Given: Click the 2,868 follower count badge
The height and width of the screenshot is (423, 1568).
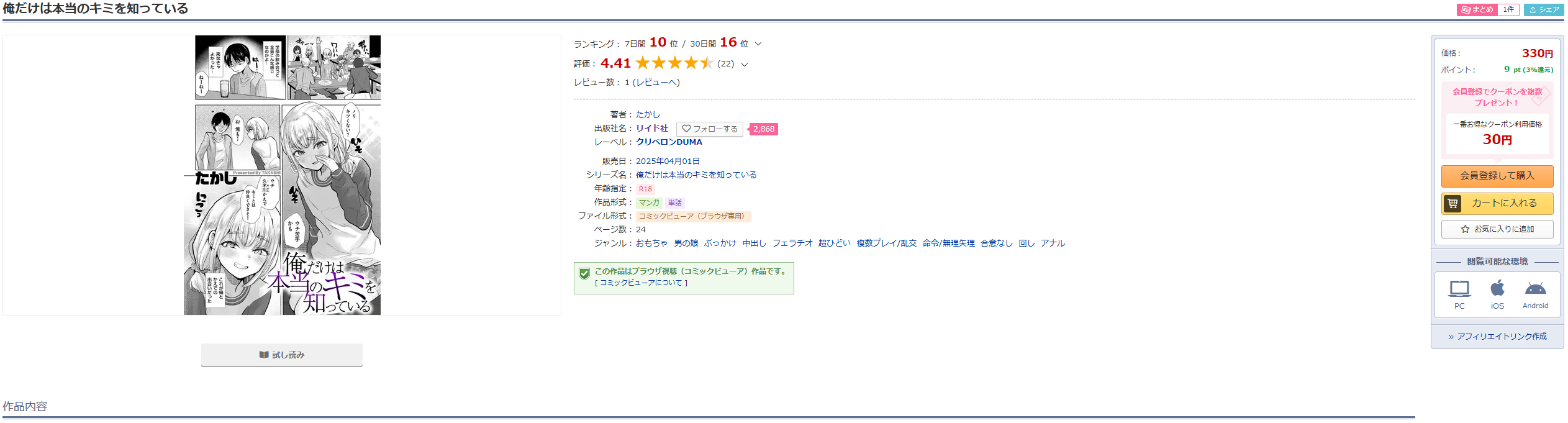Looking at the screenshot, I should [x=763, y=129].
